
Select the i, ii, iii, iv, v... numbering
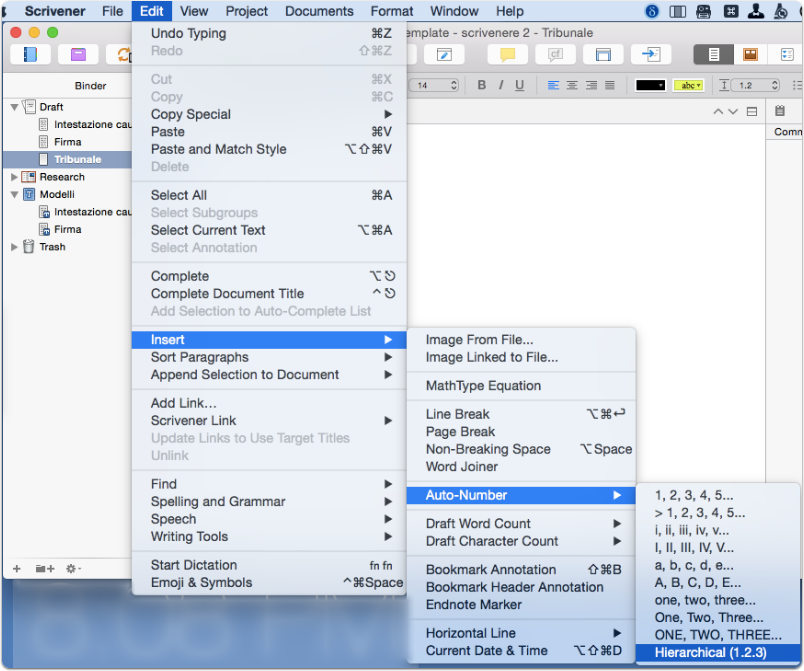tap(717, 530)
